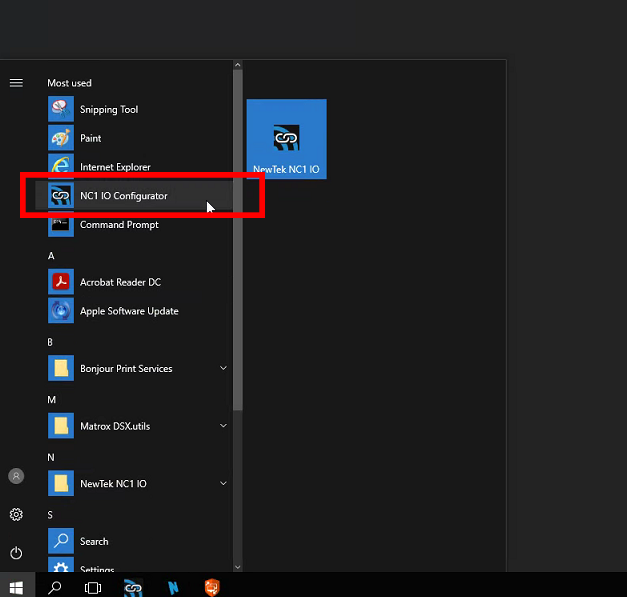Screen dimensions: 627x597
Task: Open the Search app entry
Action: coord(93,541)
